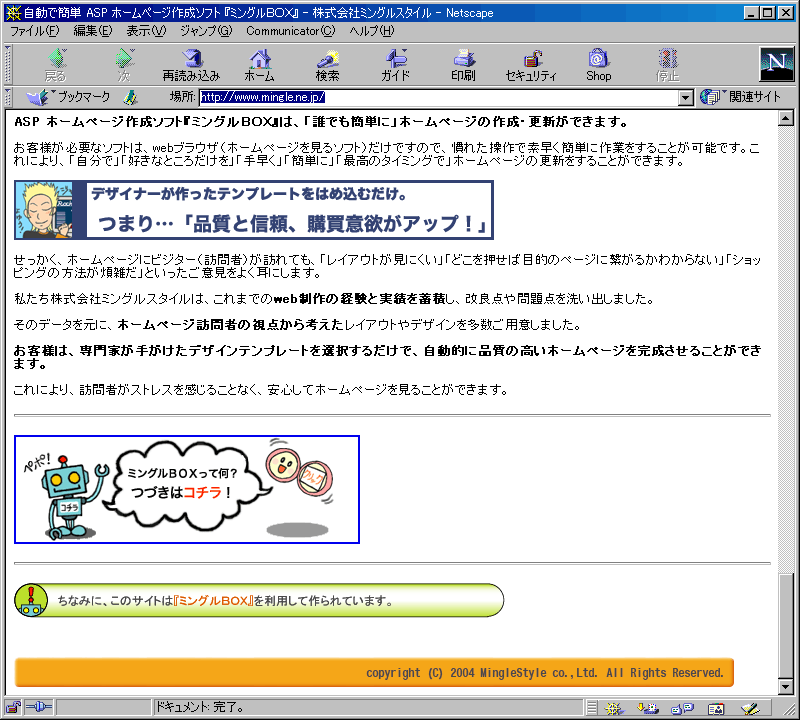Collapse the navigation toolbar using its left grip
Screen dimensions: 800x720
8,65
